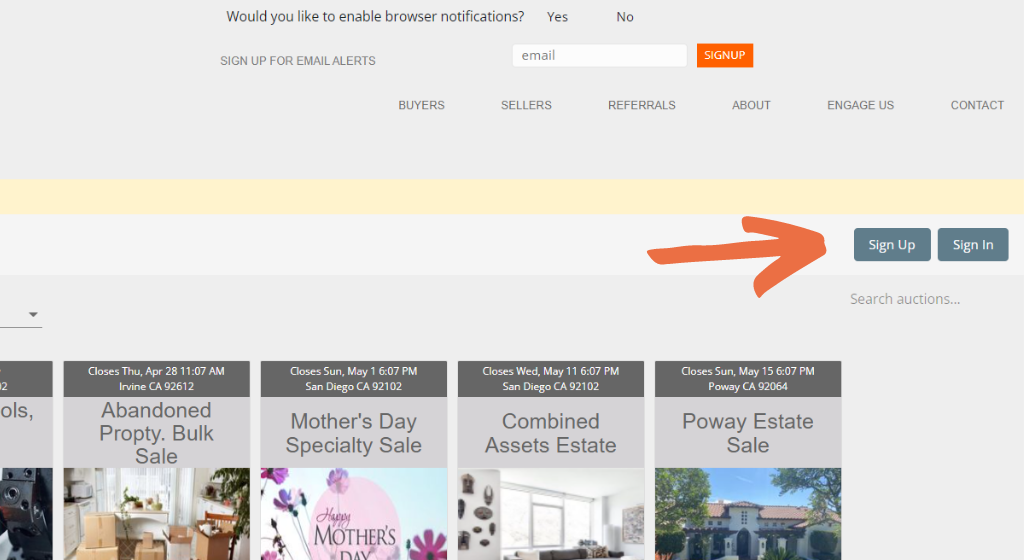1024x560 pixels.
Task: Click the Happy Mother's Day flower image
Action: click(x=354, y=514)
